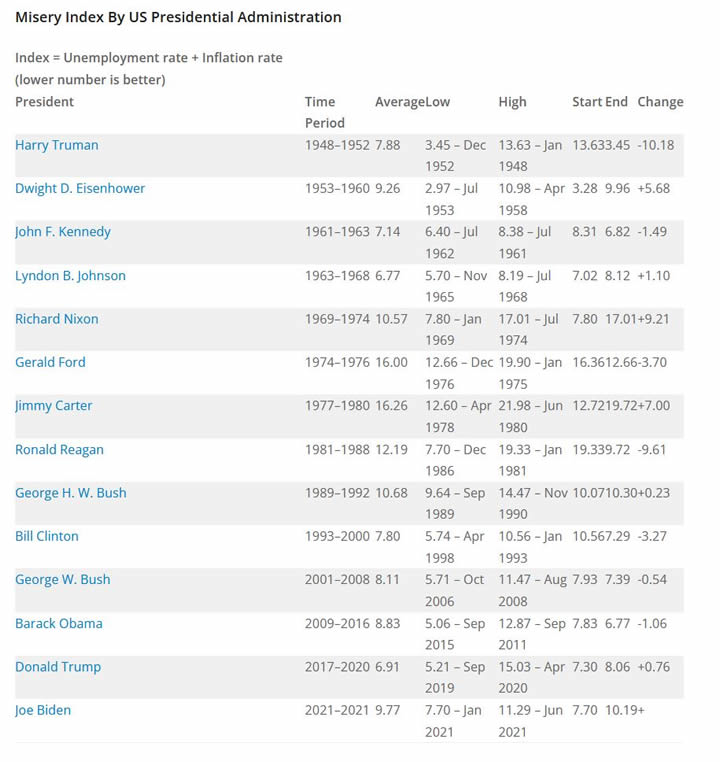Click the Misery Index table title
Image resolution: width=720 pixels, height=762 pixels.
pyautogui.click(x=178, y=17)
